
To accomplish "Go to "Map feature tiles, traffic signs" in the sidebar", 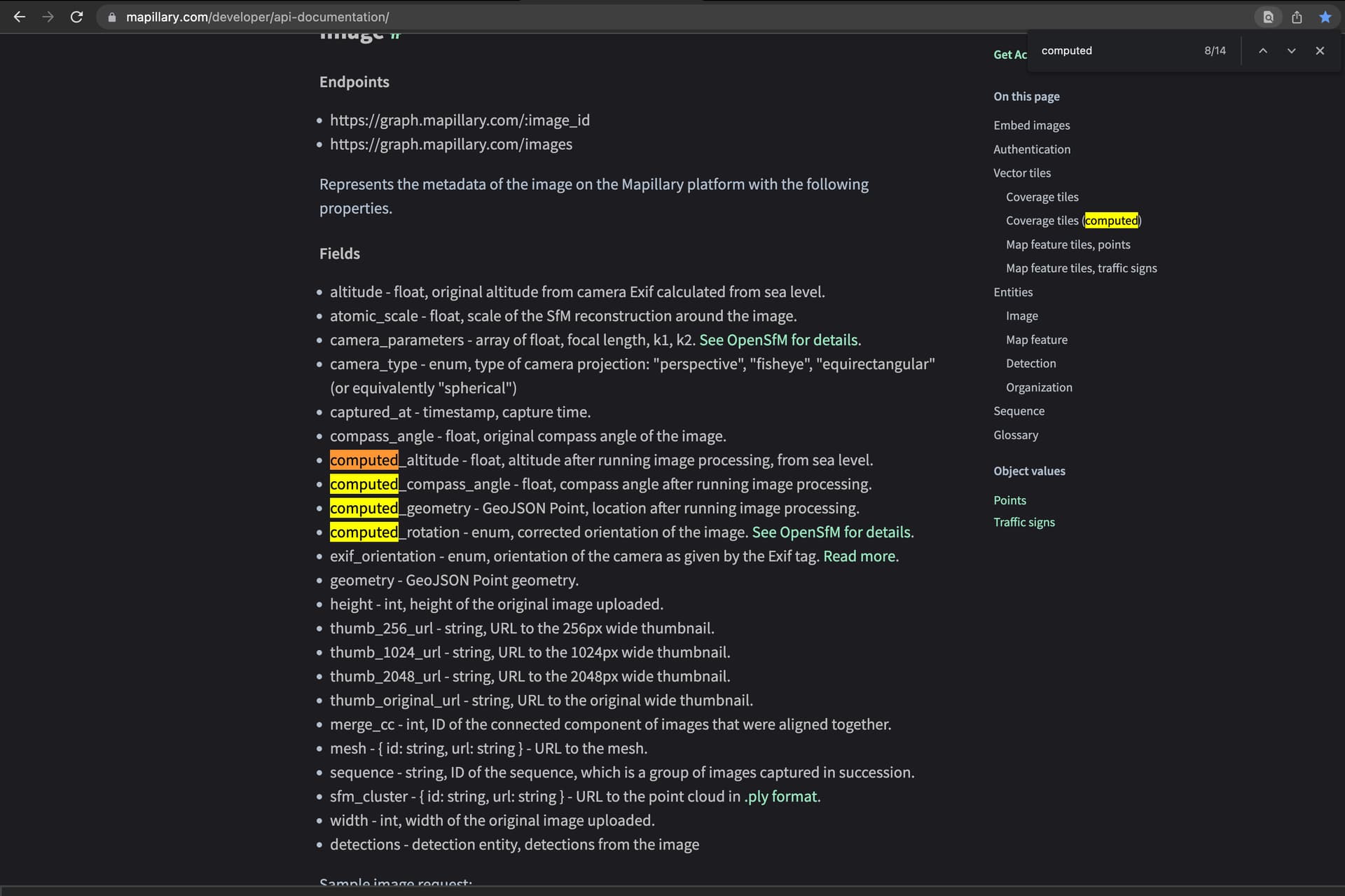I will click(x=1081, y=268).
